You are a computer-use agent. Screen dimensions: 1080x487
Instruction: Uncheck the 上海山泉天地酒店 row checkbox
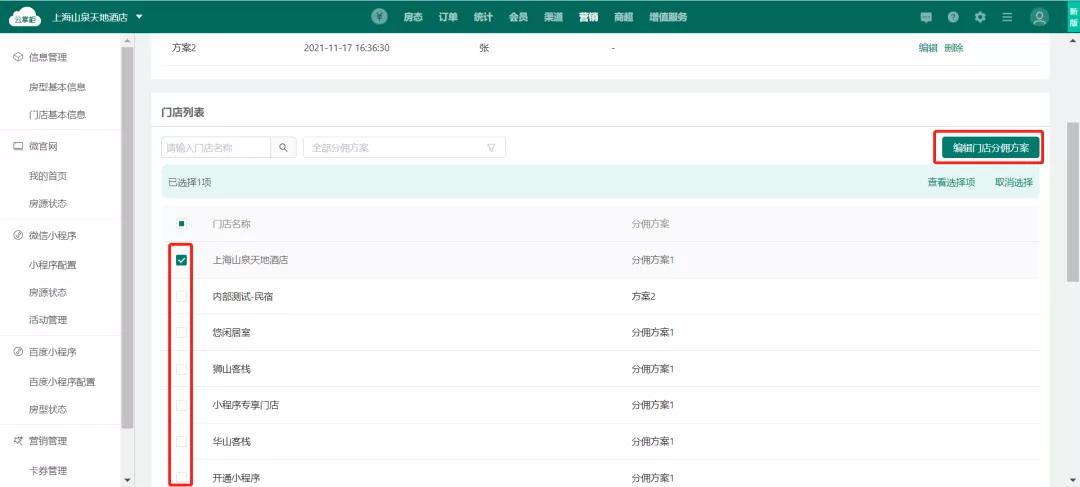click(181, 260)
